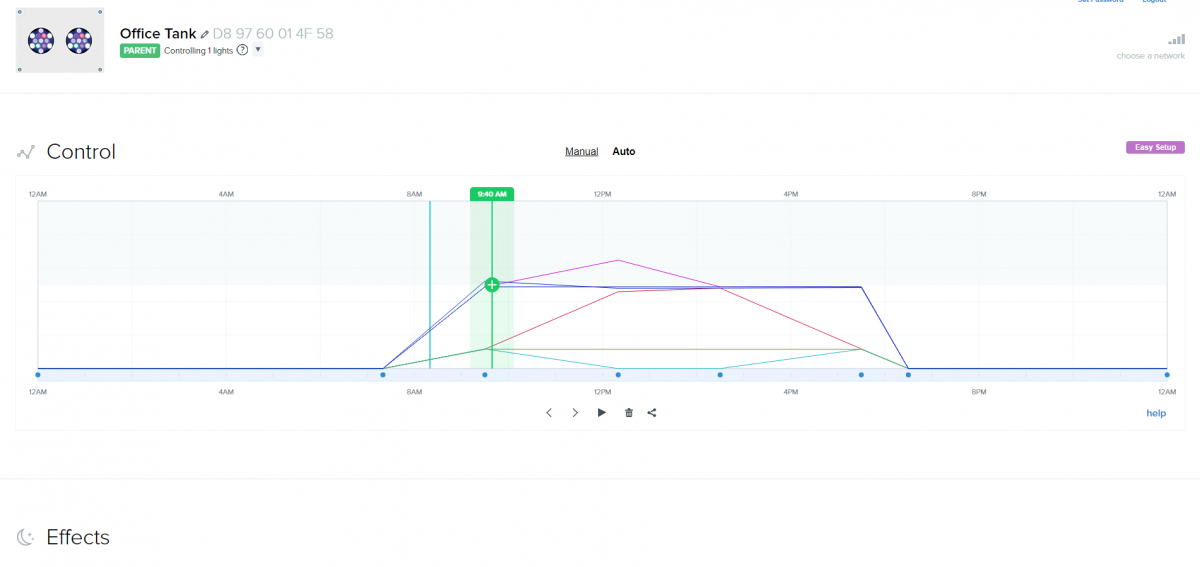
Task: Select the timeline point dot at 12AM start
Action: tap(38, 375)
